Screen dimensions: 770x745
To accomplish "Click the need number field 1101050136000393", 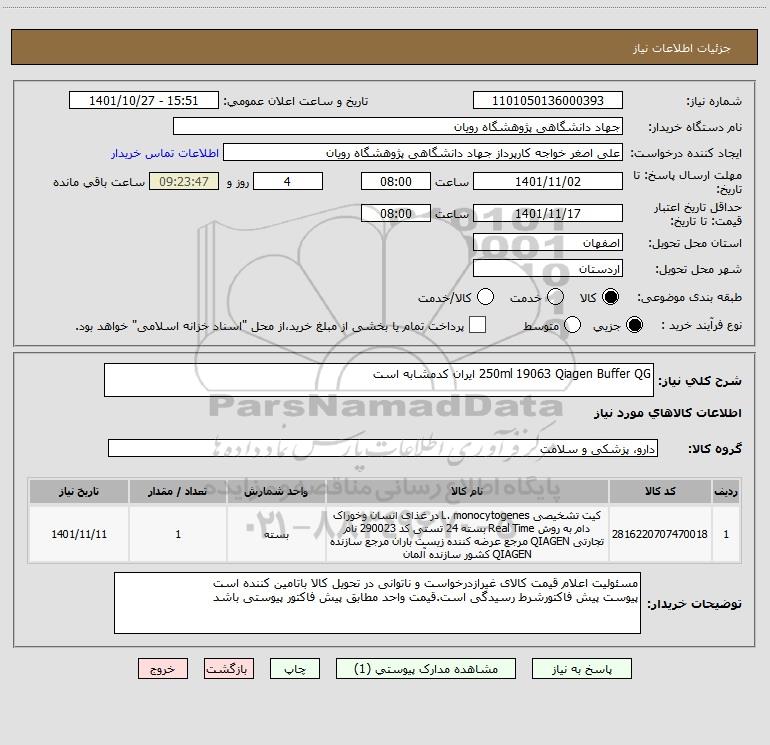I will pyautogui.click(x=548, y=101).
